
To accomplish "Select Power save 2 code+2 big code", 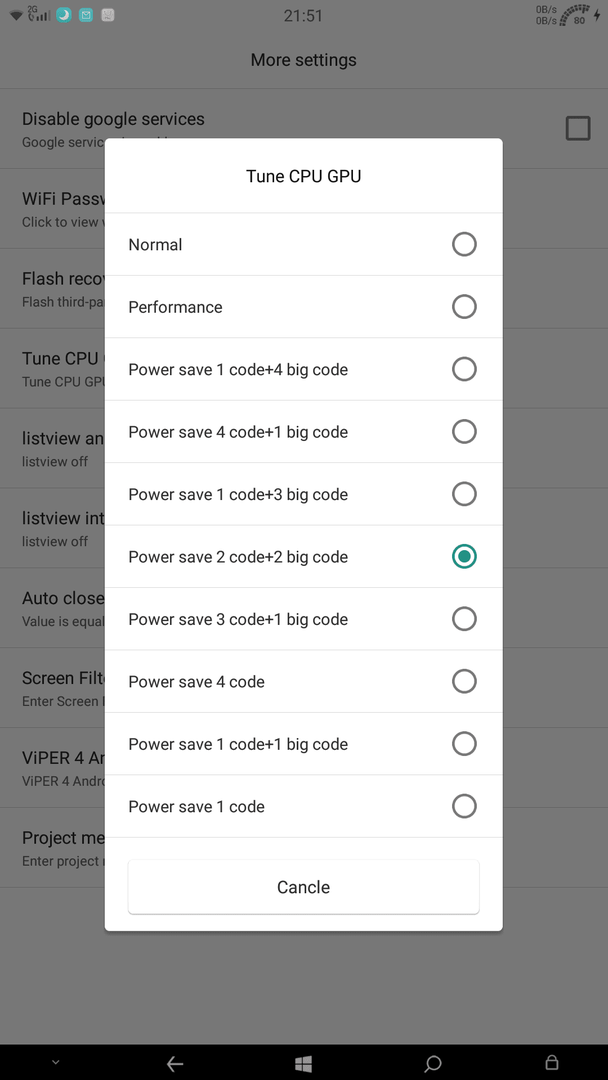I will point(304,557).
